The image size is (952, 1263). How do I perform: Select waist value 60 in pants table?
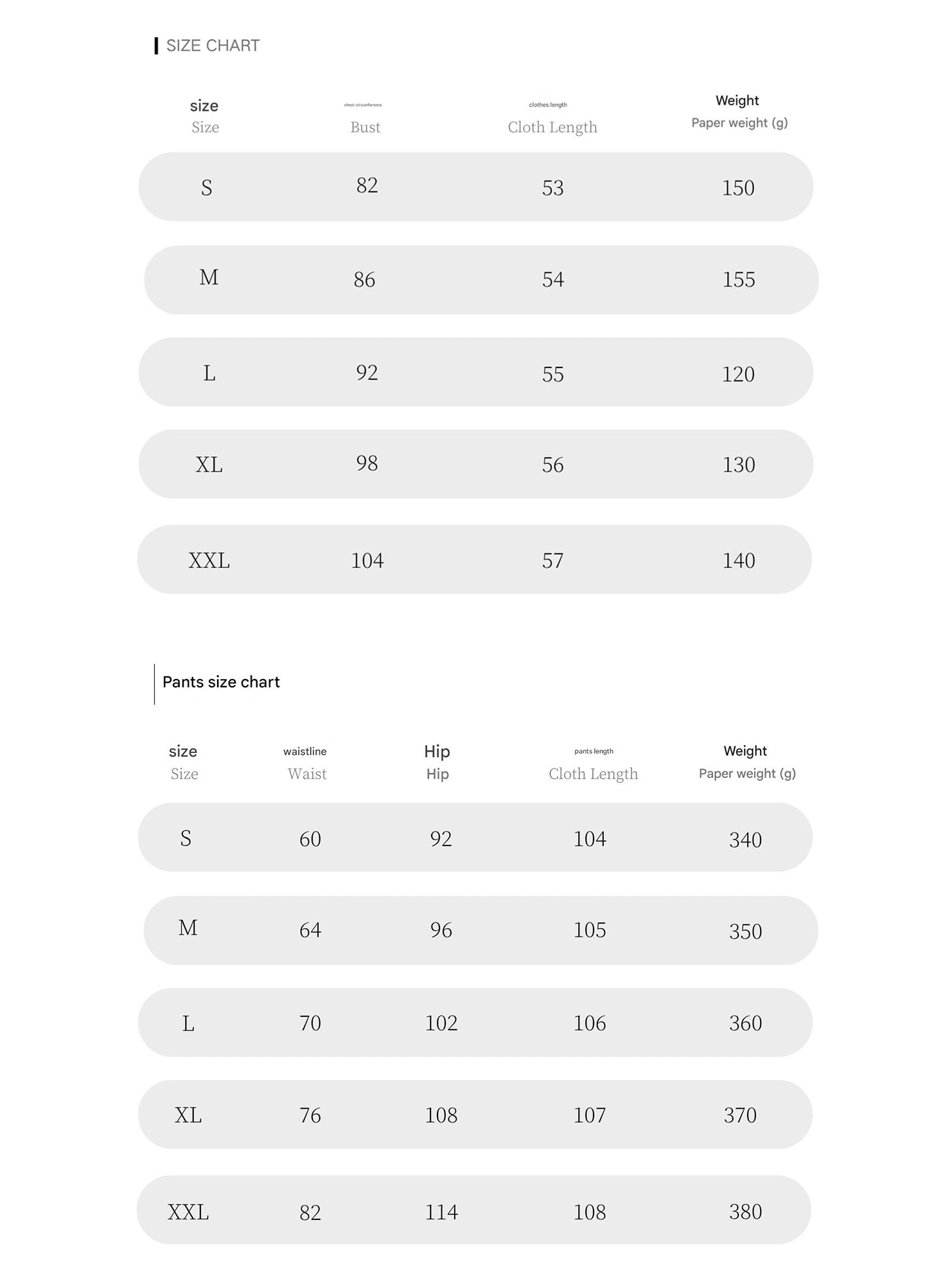[x=310, y=839]
